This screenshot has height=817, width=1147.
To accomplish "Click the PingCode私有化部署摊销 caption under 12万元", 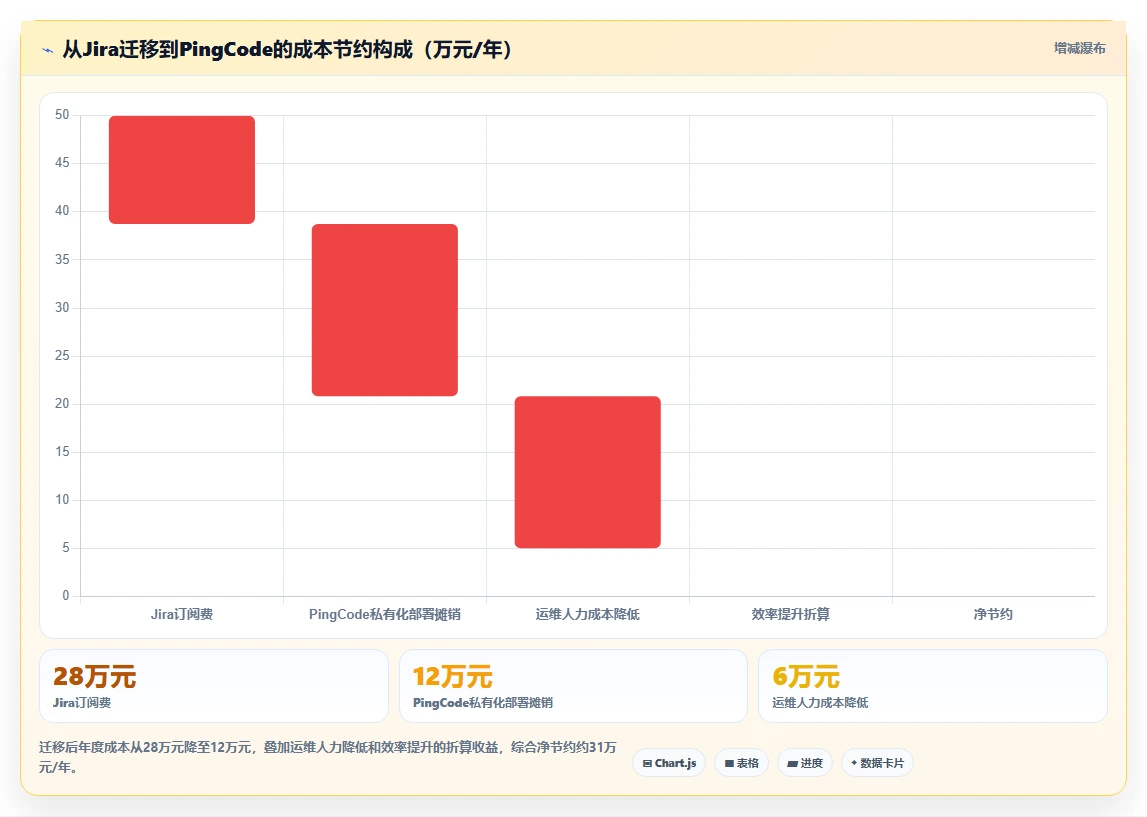I will point(483,703).
